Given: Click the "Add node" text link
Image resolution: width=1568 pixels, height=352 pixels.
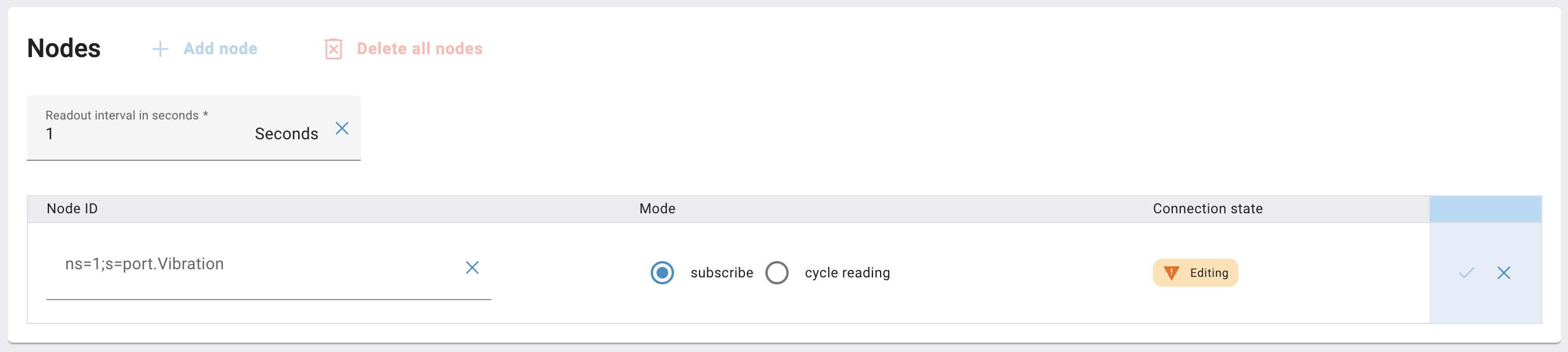Looking at the screenshot, I should [x=221, y=49].
